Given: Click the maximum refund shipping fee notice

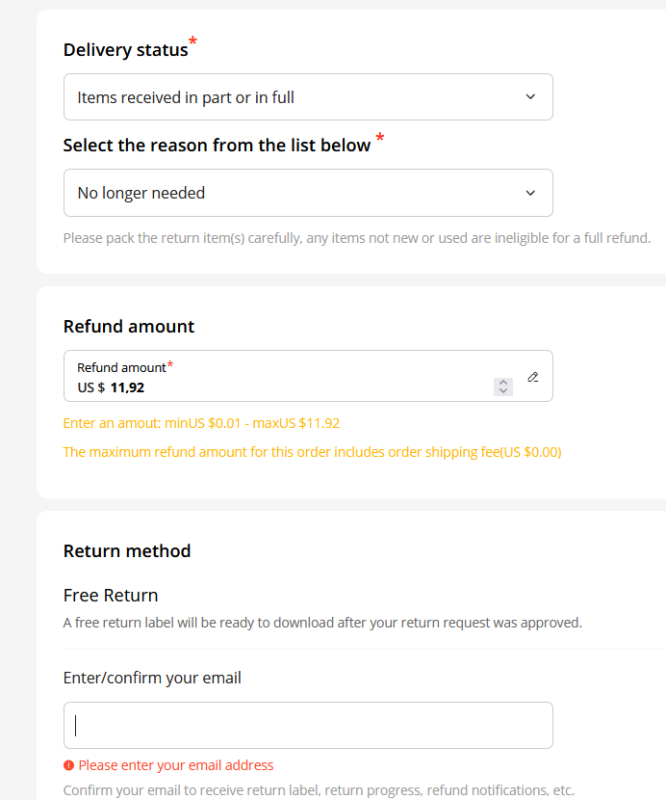Looking at the screenshot, I should (x=312, y=452).
